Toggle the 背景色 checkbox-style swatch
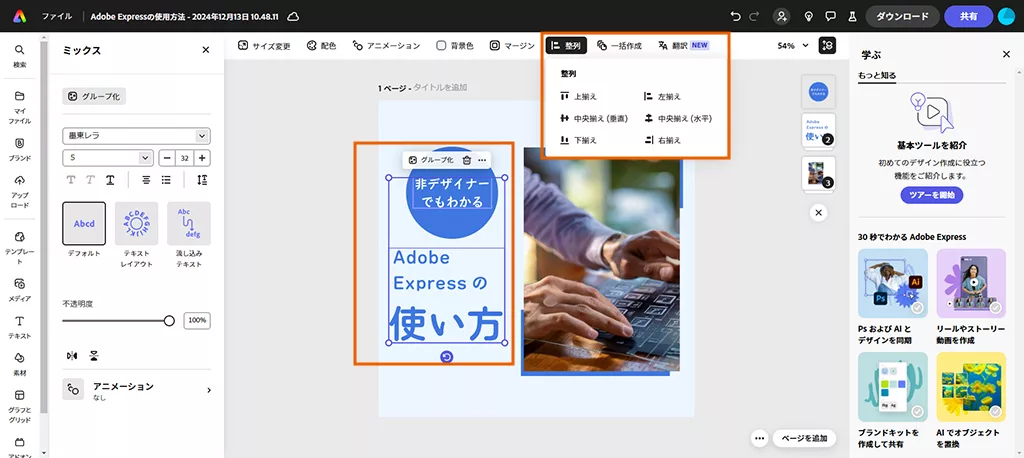The height and width of the screenshot is (458, 1024). 441,46
